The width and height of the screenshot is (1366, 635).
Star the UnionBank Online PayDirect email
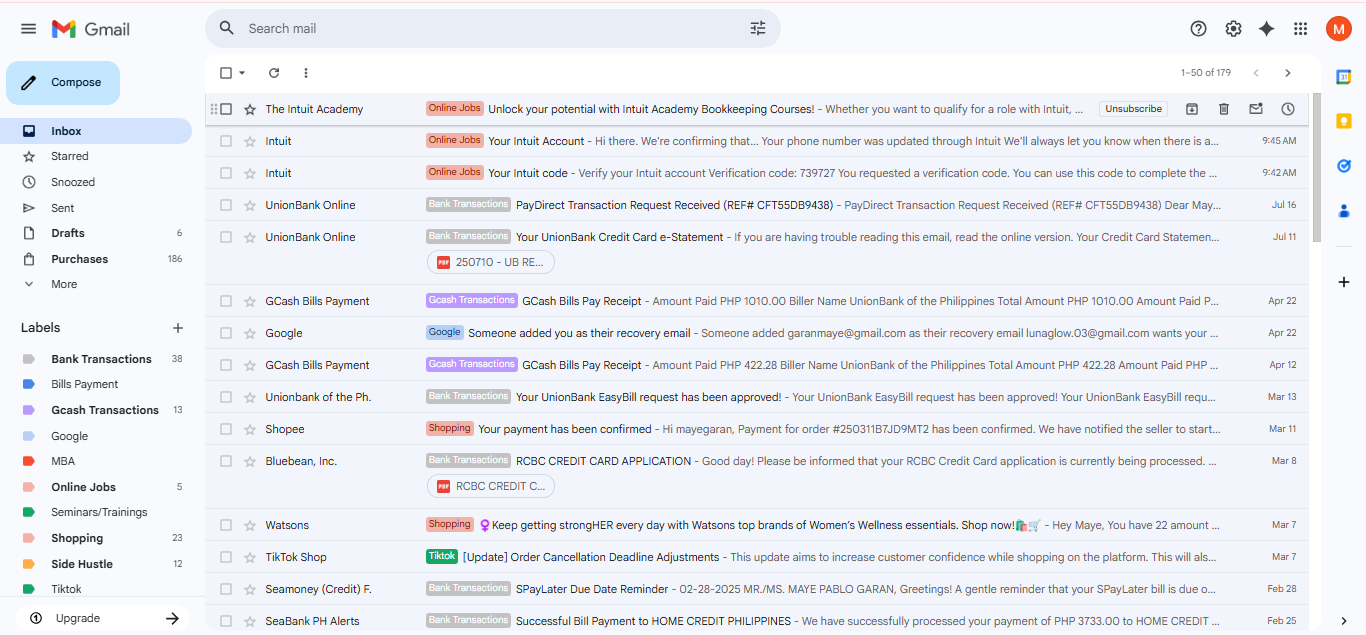(250, 205)
